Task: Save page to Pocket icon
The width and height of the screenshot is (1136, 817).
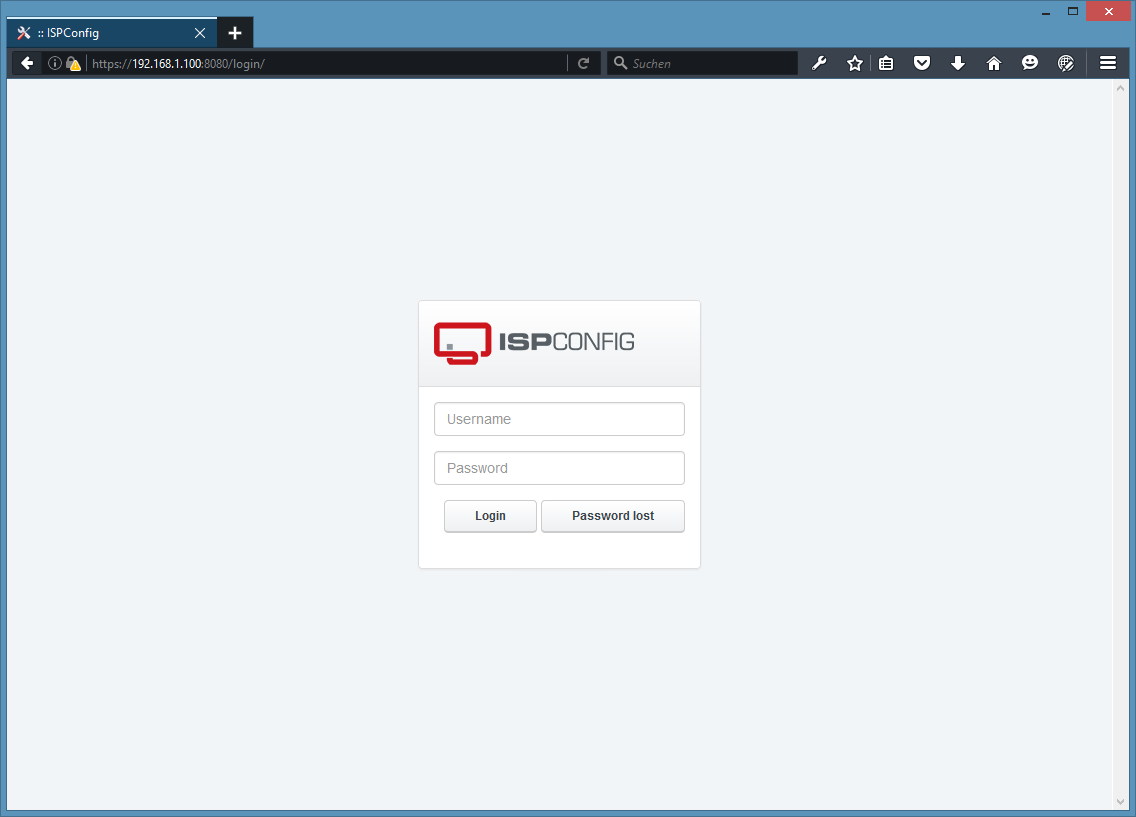Action: (x=922, y=63)
